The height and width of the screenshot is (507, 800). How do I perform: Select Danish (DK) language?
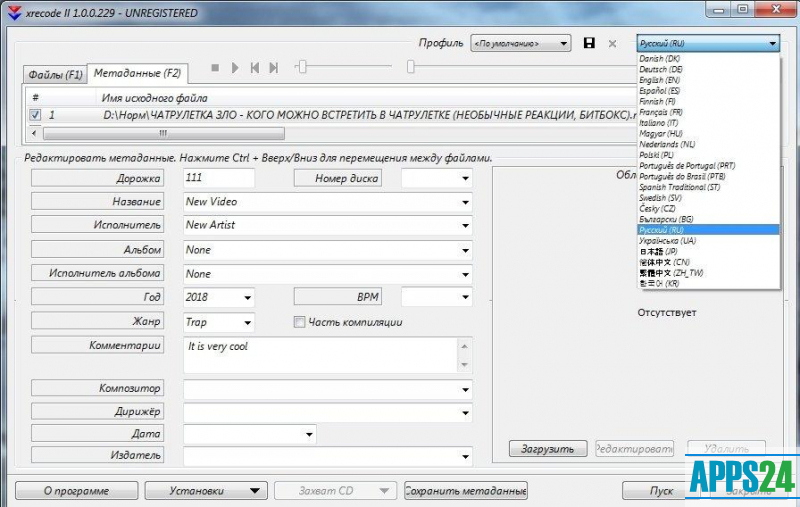tap(709, 59)
